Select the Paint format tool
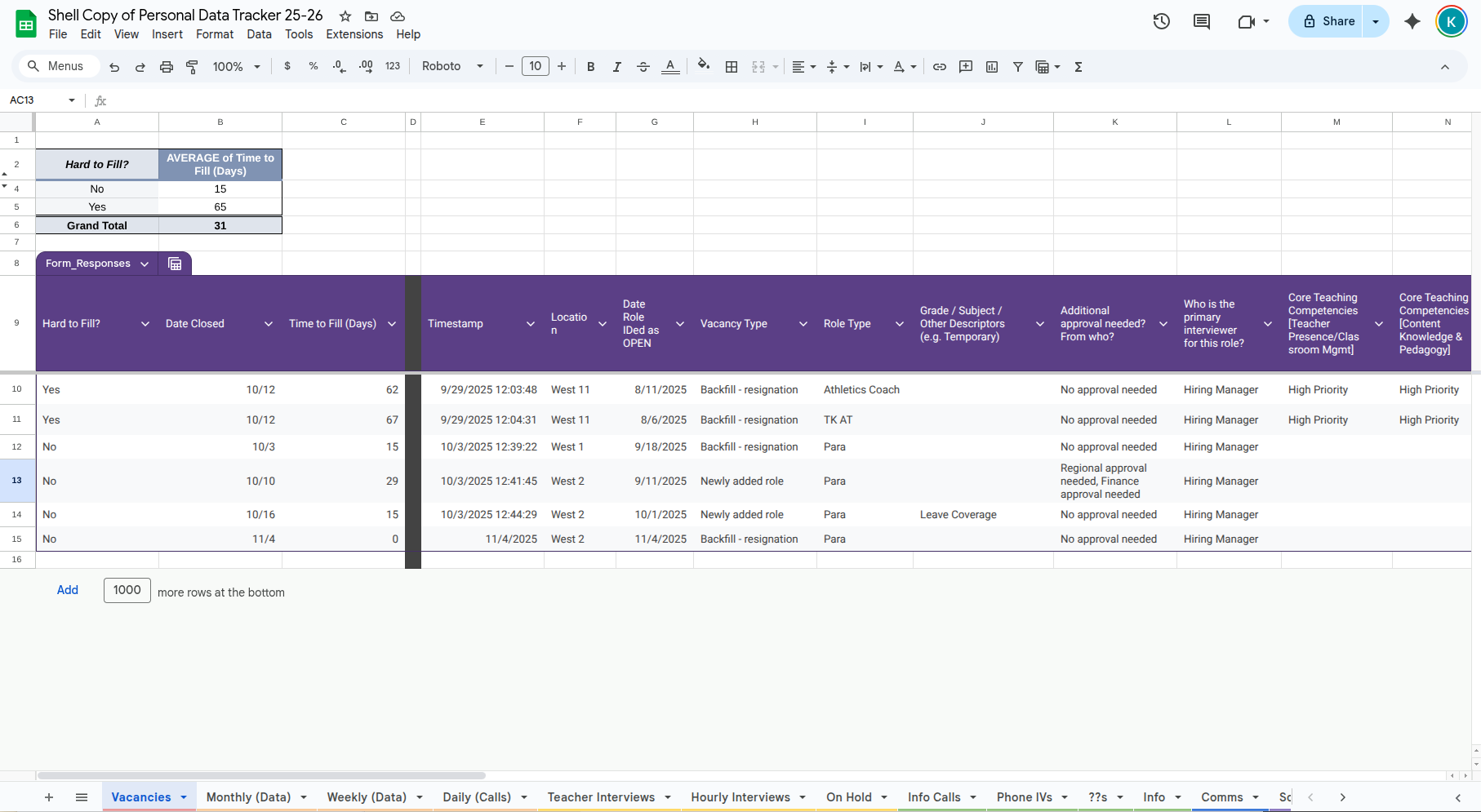The height and width of the screenshot is (812, 1481). click(192, 66)
